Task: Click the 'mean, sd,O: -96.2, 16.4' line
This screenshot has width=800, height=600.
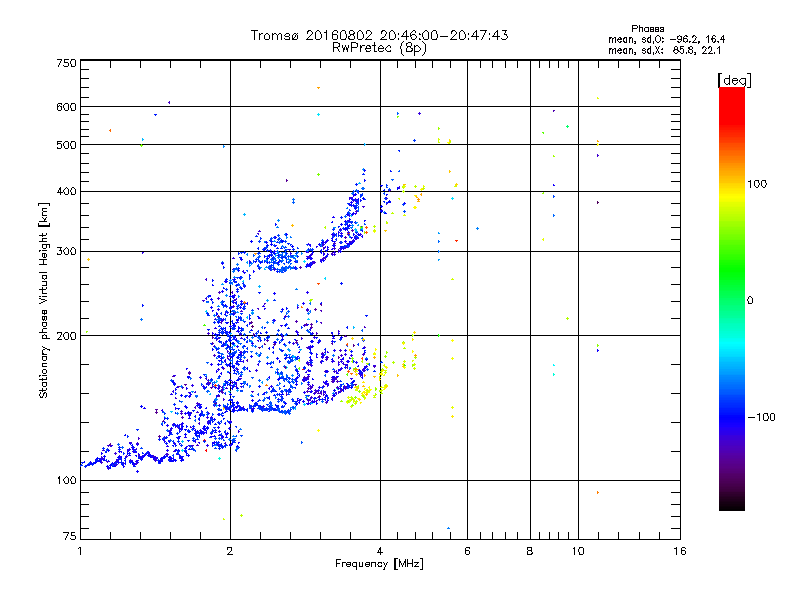Action: 666,39
